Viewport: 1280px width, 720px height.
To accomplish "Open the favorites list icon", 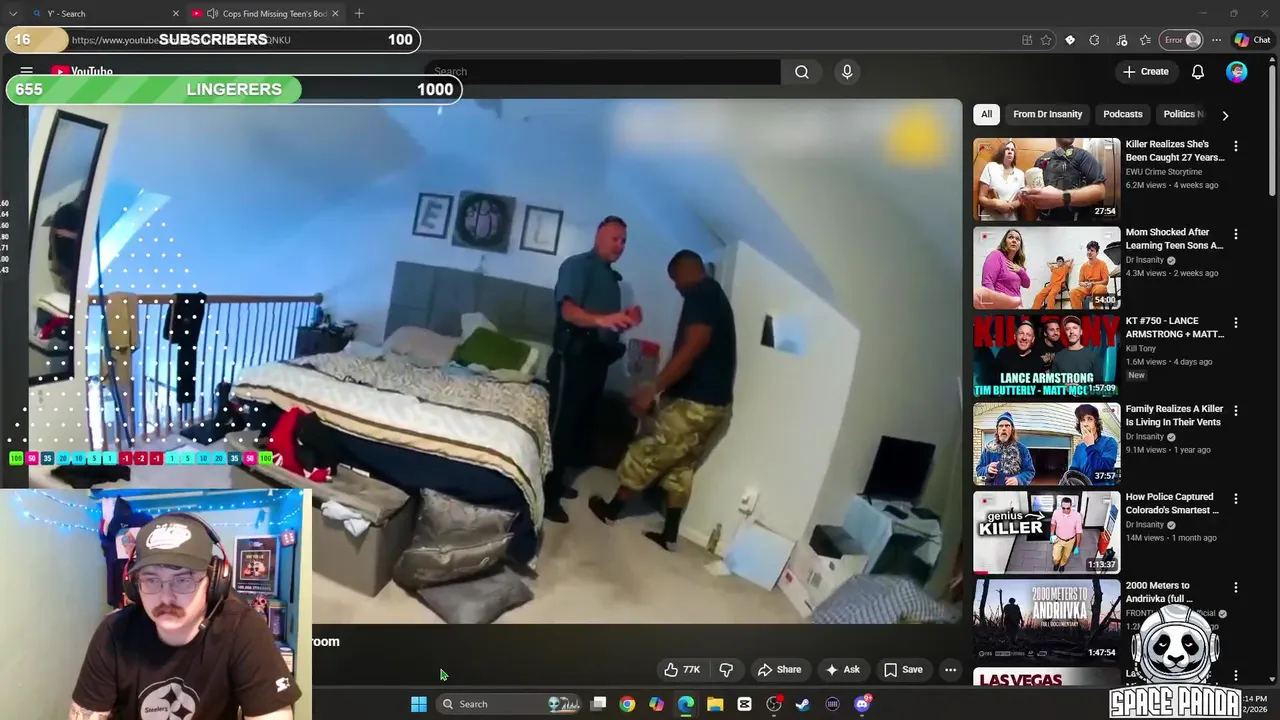I will click(x=1146, y=40).
